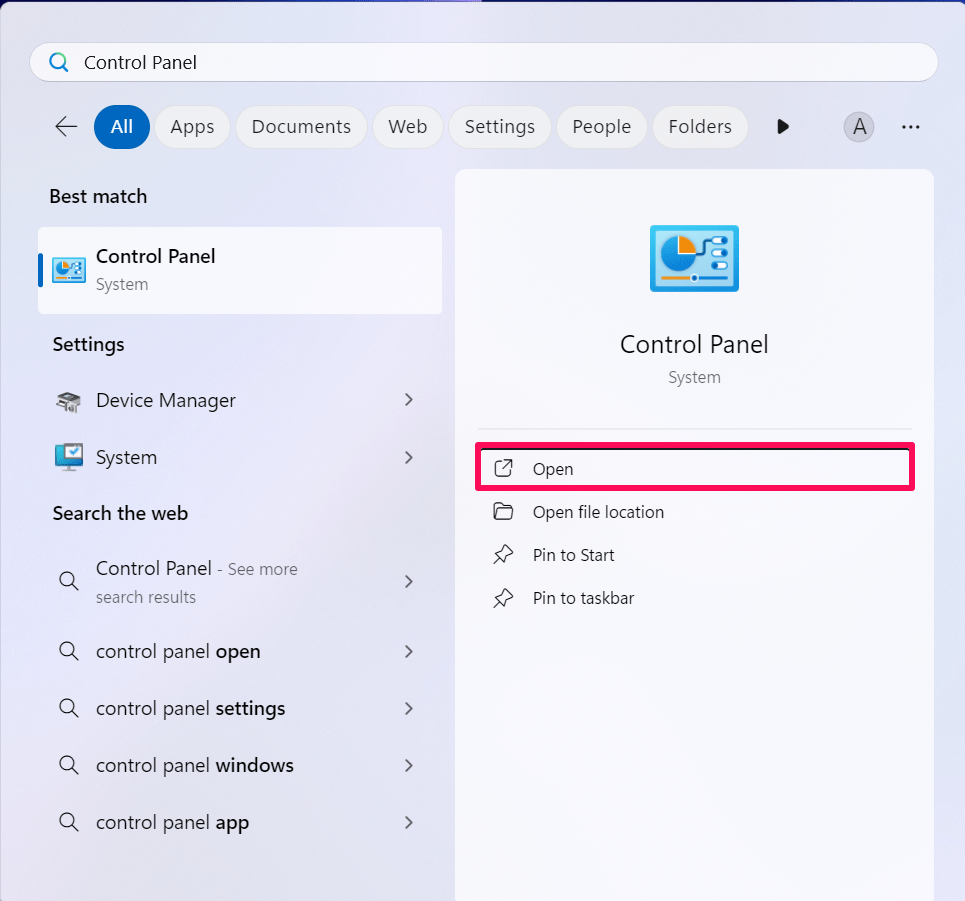Select the All filter tab
The width and height of the screenshot is (965, 901).
pyautogui.click(x=122, y=127)
